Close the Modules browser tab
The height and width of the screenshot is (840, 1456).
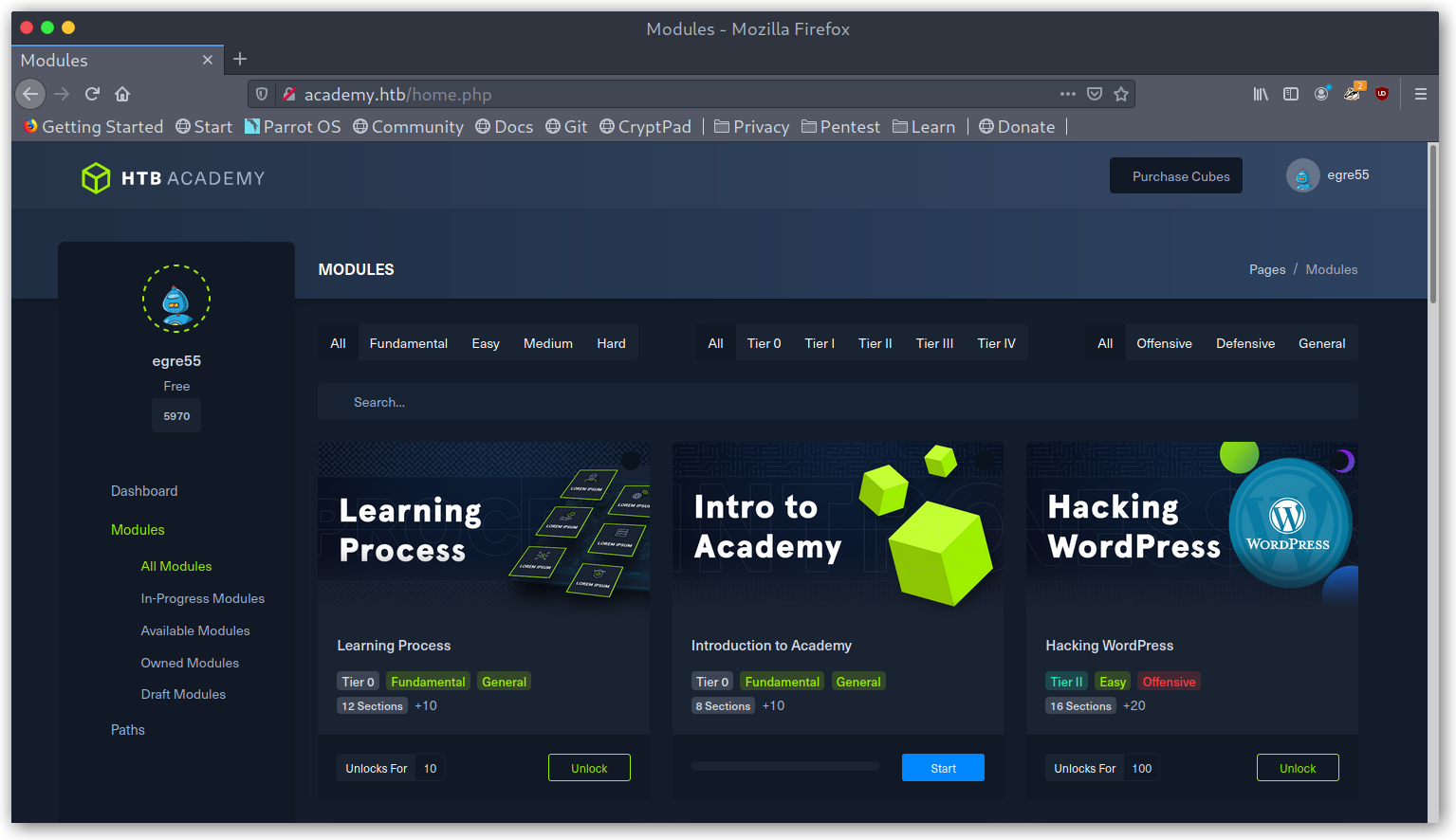[208, 60]
